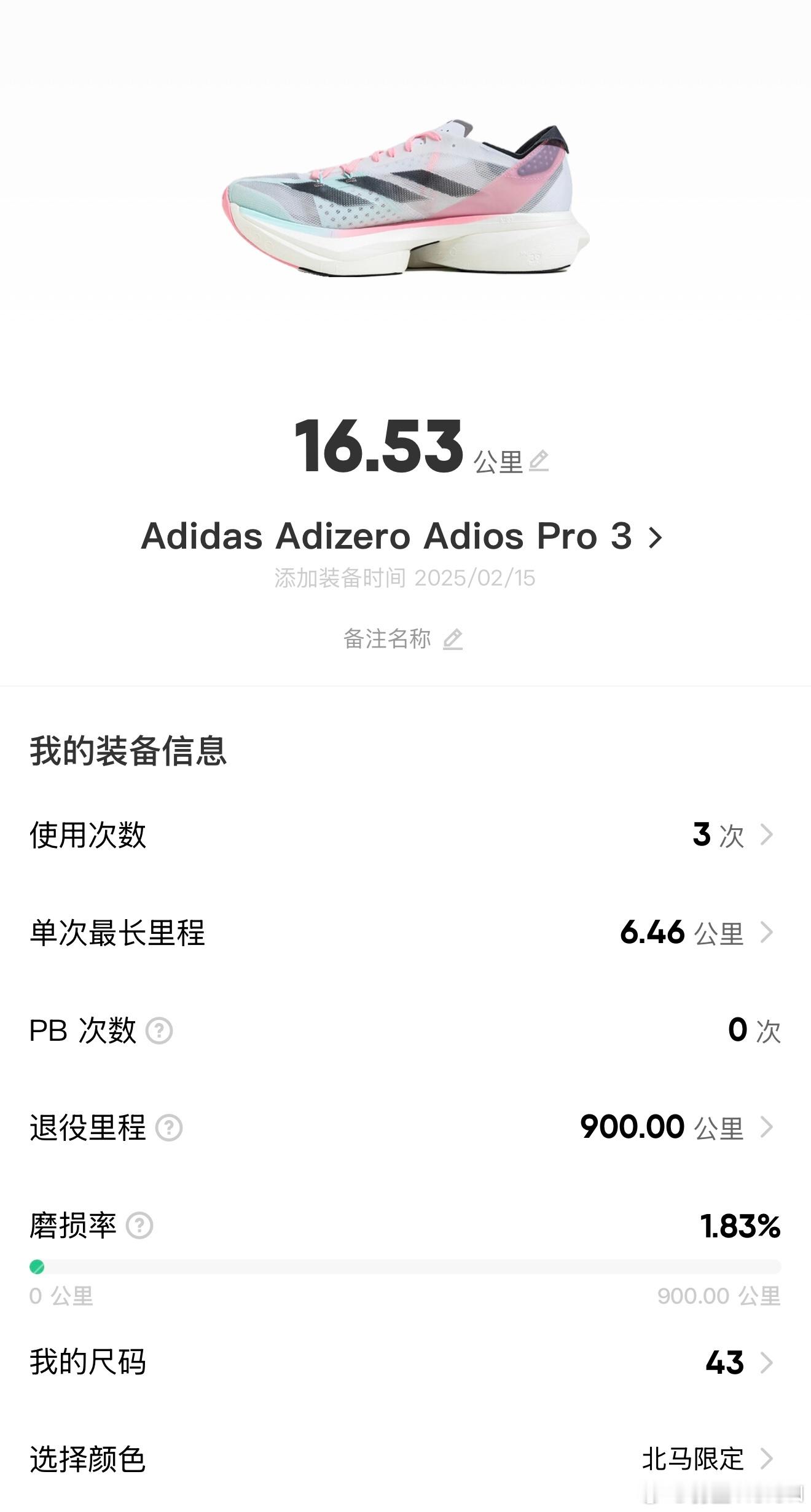Tap the size 43 value

coord(725,1362)
